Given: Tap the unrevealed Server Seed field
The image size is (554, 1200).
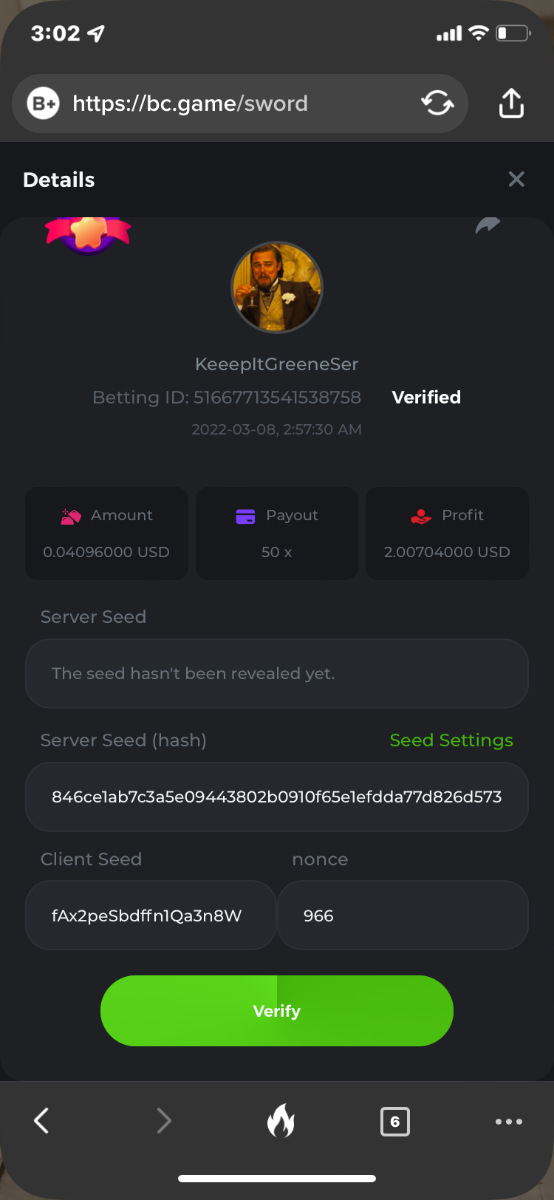Looking at the screenshot, I should point(277,673).
